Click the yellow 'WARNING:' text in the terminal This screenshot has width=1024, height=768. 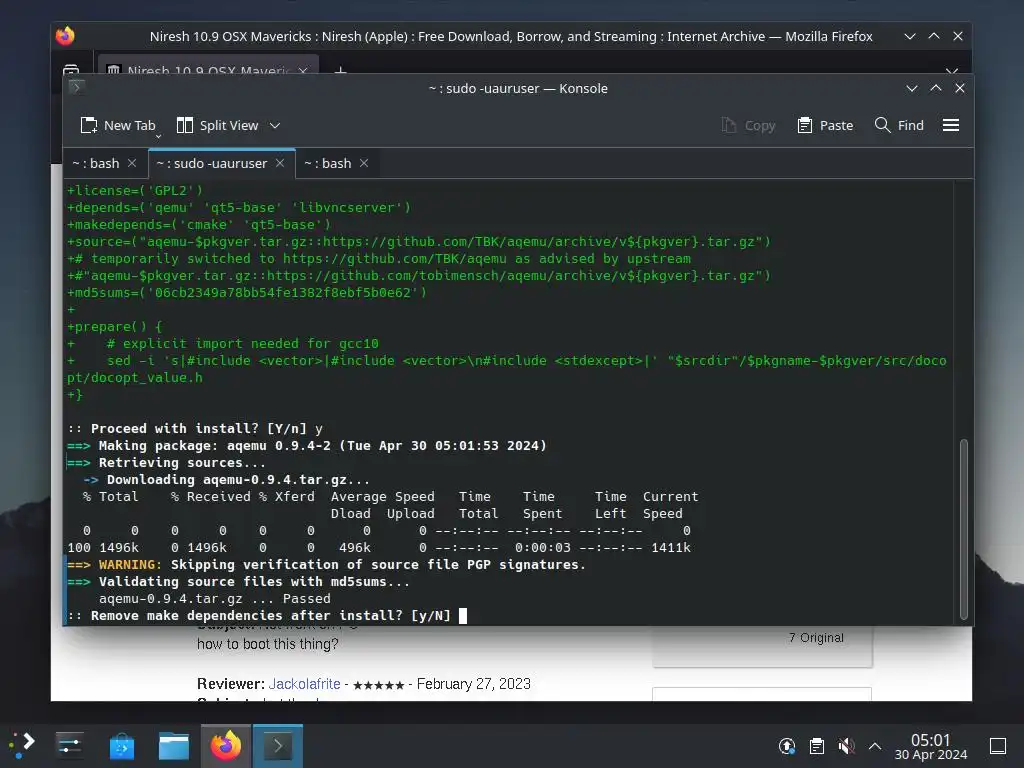[130, 564]
